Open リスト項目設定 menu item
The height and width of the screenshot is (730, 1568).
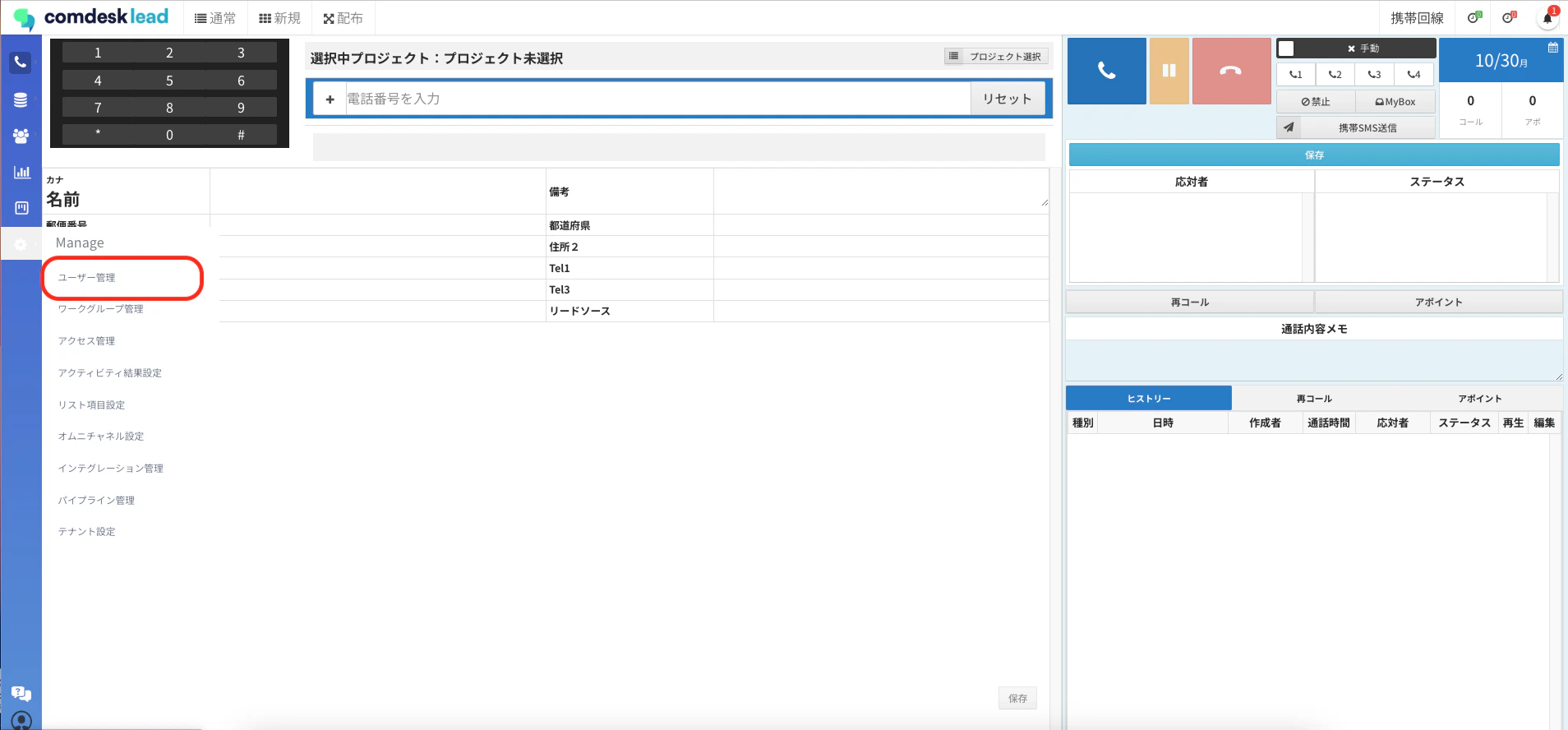click(91, 405)
